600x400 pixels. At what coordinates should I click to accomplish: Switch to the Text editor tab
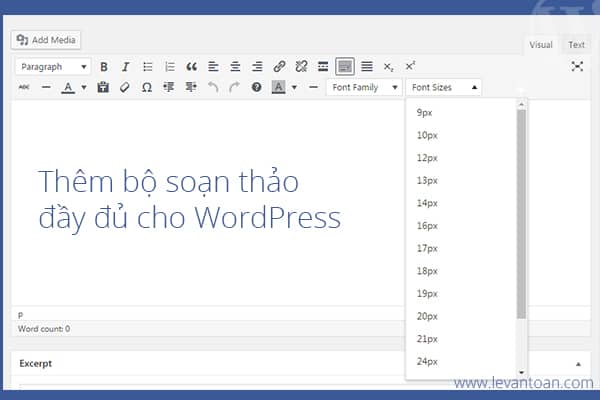coord(576,45)
